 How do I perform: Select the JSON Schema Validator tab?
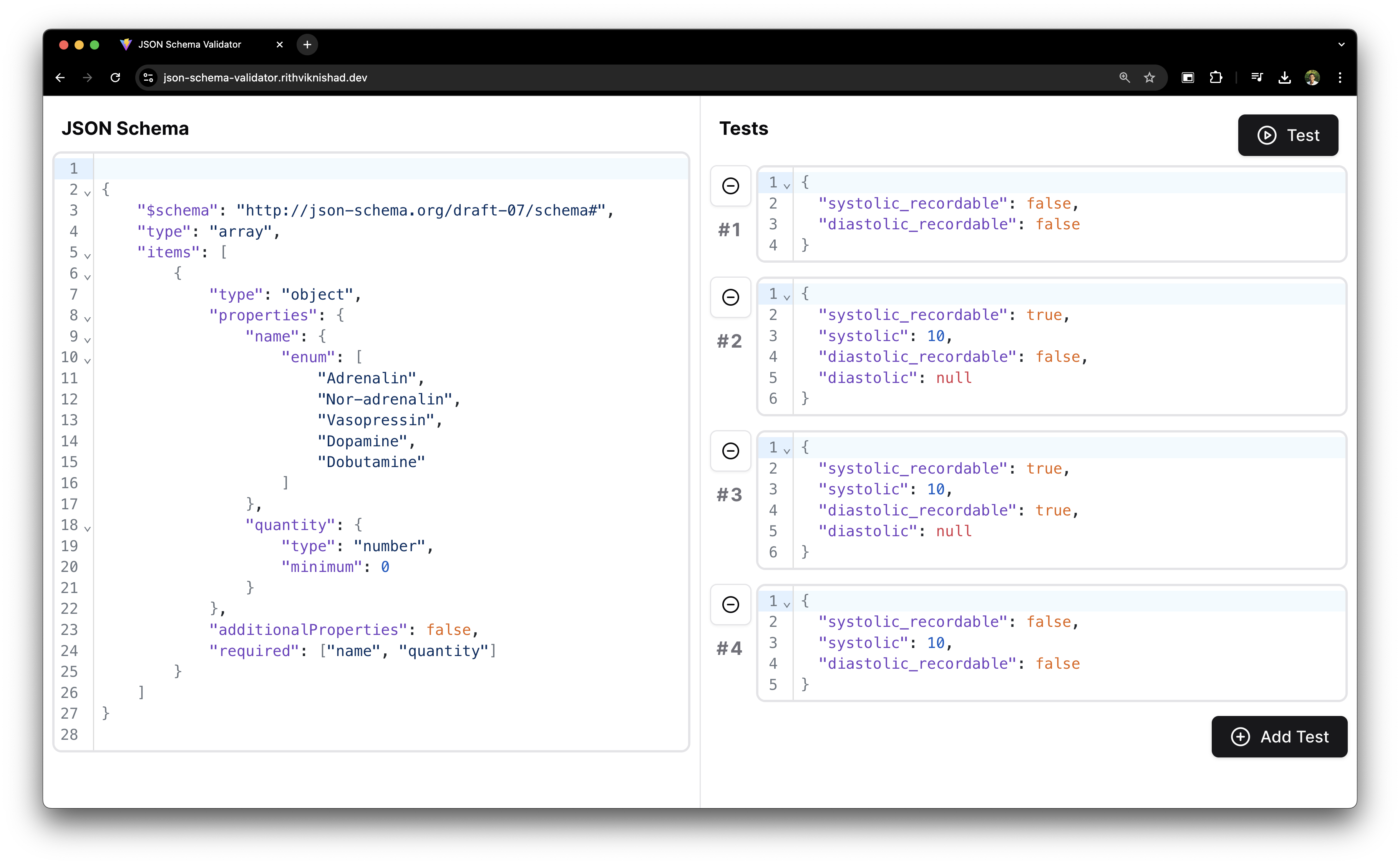(189, 45)
